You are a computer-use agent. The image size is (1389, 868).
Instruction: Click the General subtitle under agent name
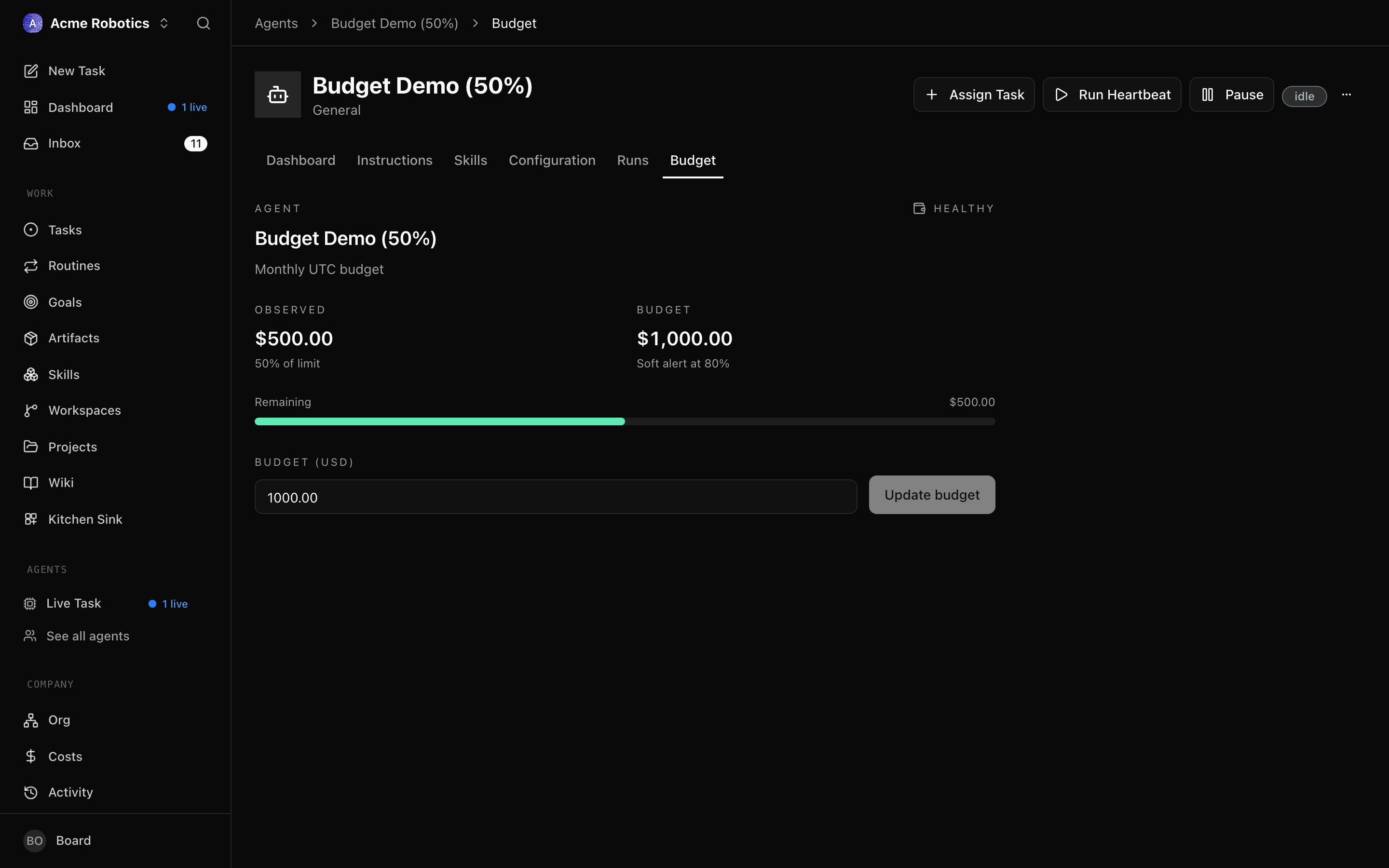click(x=336, y=110)
